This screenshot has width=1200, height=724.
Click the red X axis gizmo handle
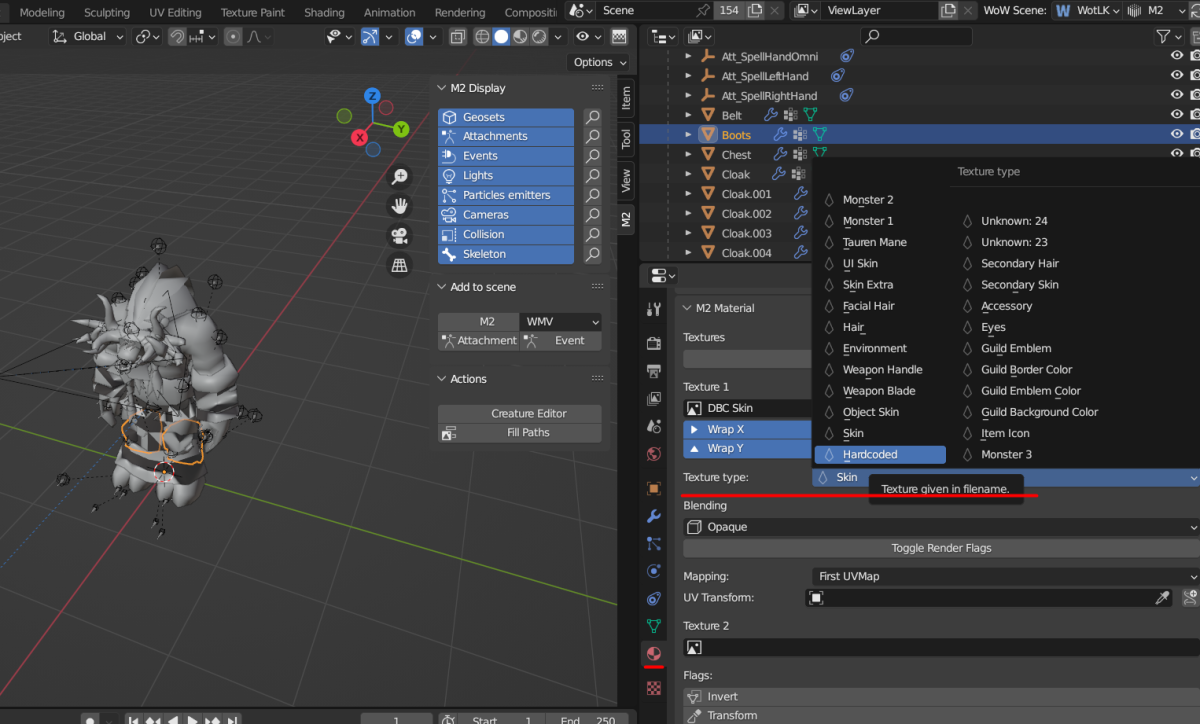click(359, 137)
